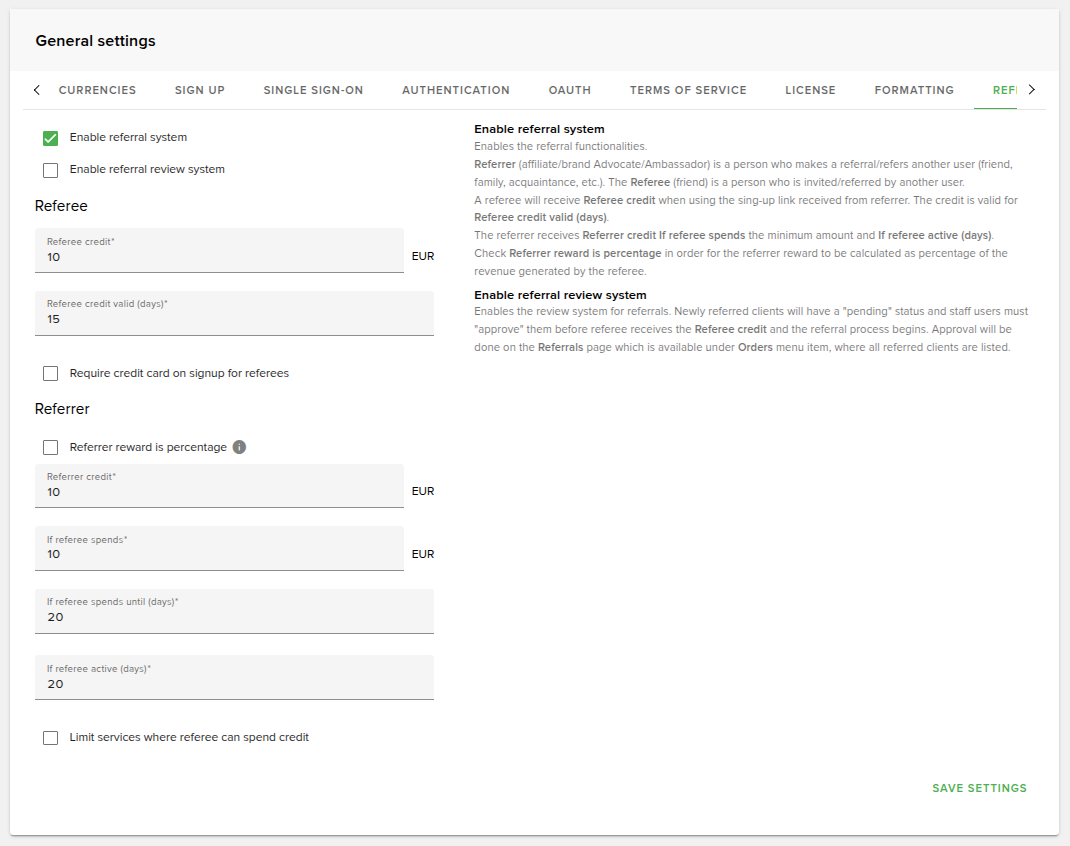Enable referral review system checkbox

coord(51,170)
